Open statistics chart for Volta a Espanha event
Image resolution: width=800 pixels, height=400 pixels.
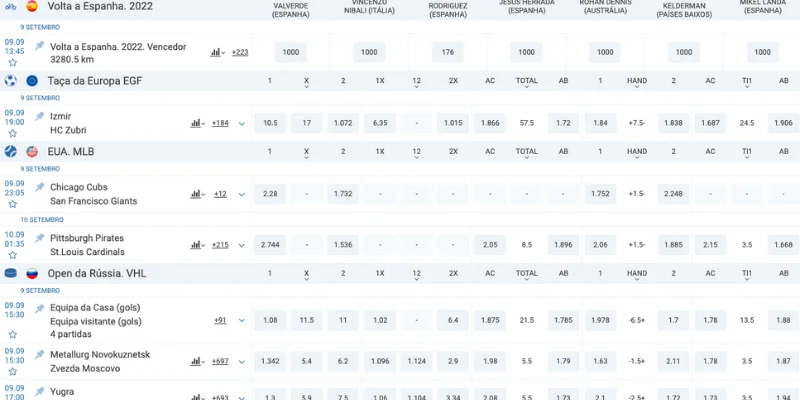point(217,53)
